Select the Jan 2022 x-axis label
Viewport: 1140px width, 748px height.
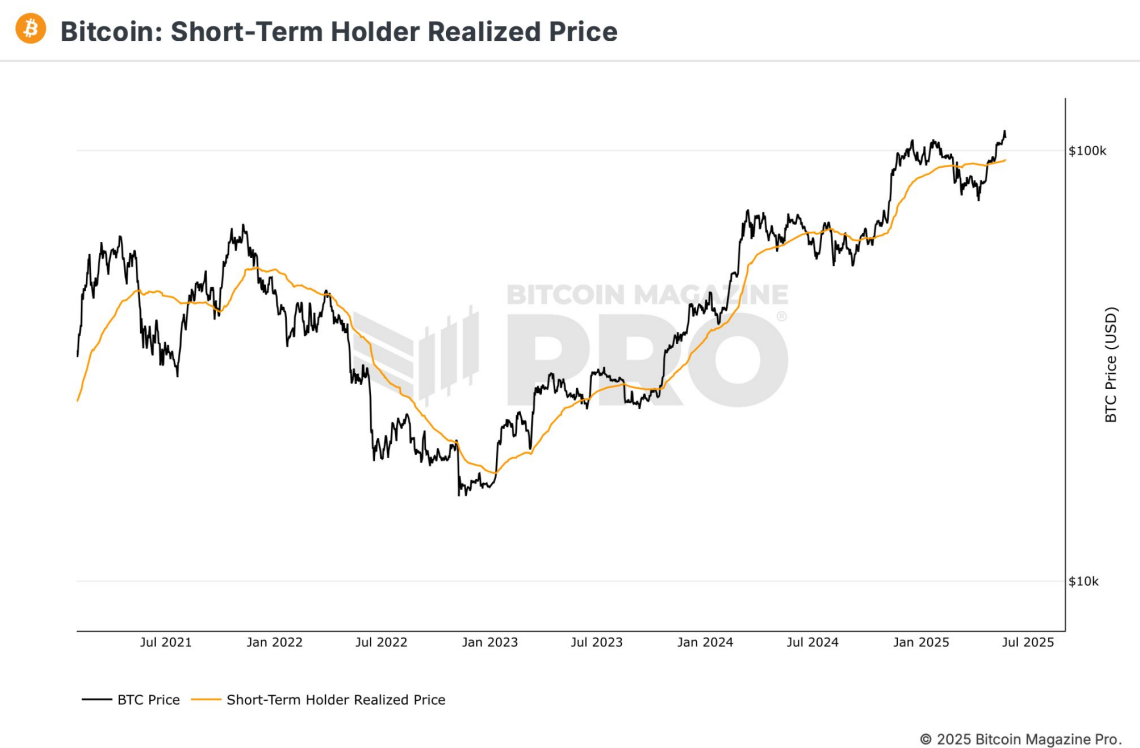pos(274,642)
